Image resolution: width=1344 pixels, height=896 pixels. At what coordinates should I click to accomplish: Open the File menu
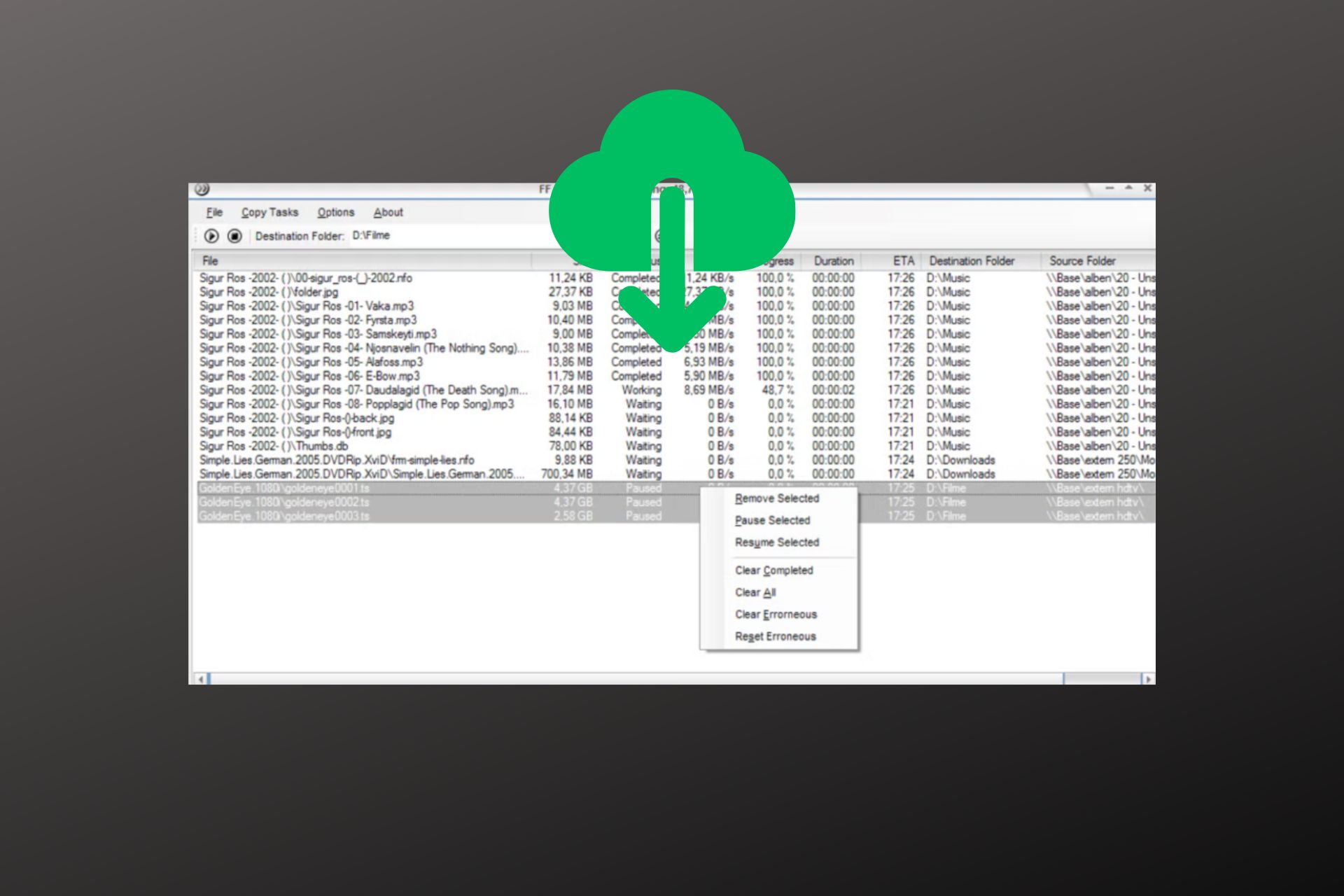(x=213, y=212)
